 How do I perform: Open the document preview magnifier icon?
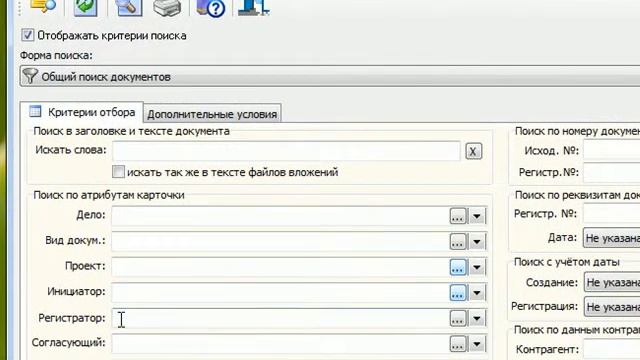(129, 7)
